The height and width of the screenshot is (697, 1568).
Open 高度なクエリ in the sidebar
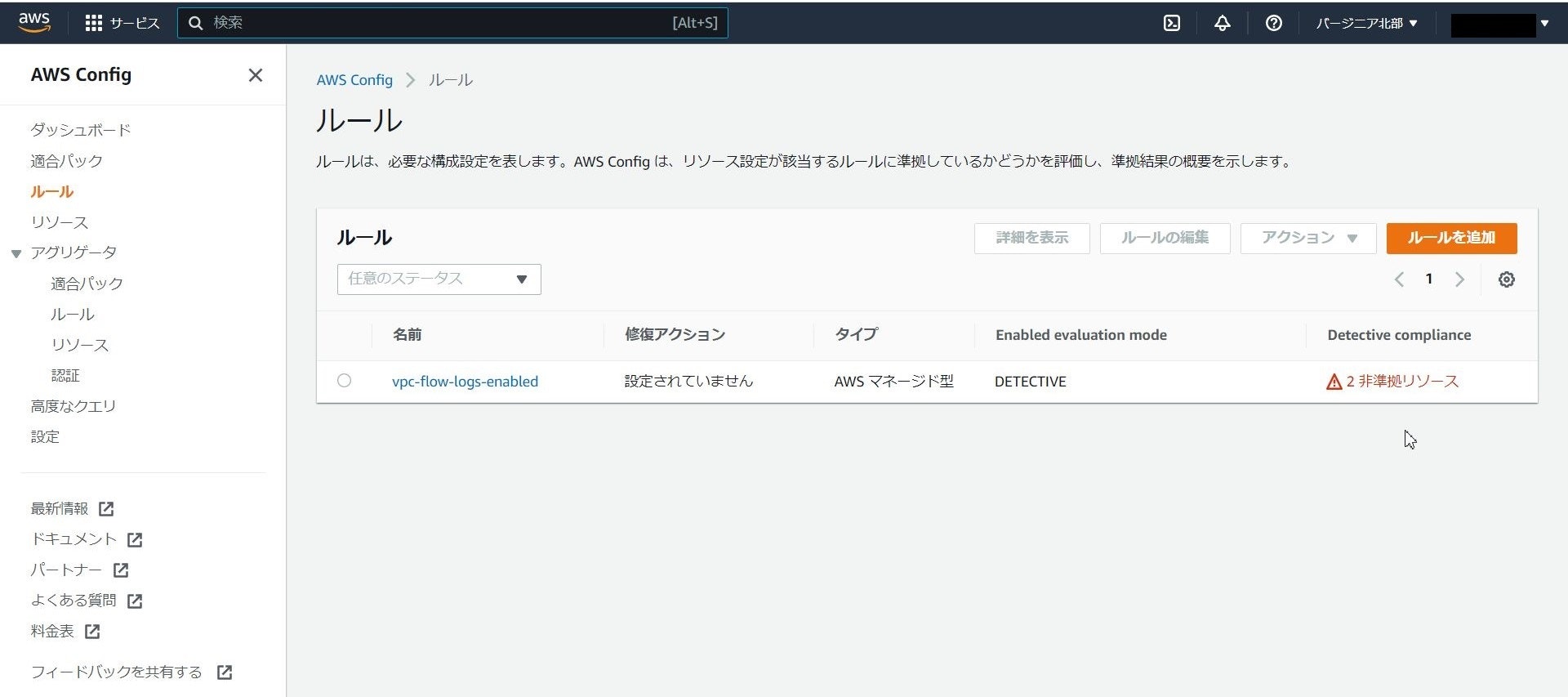tap(73, 406)
